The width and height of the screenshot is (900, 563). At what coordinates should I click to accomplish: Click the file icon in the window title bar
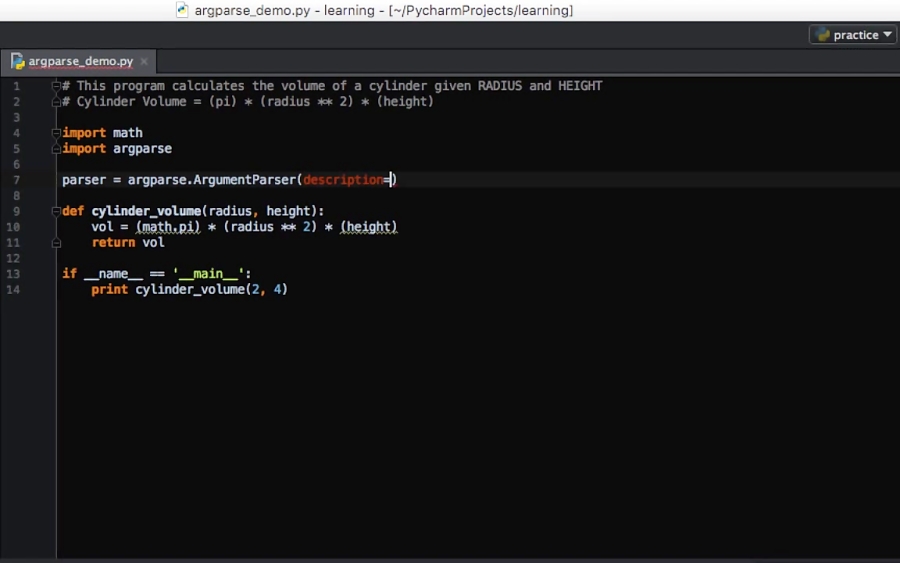[x=182, y=10]
